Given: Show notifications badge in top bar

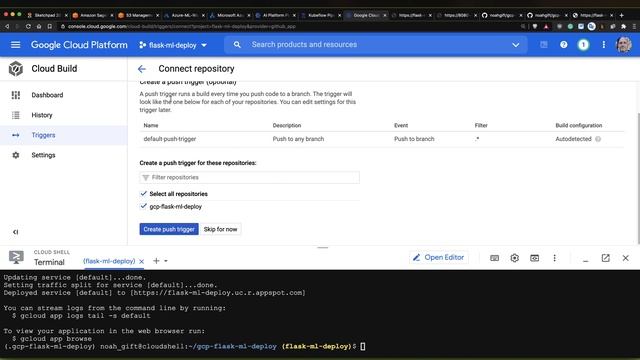Looking at the screenshot, I should [x=584, y=44].
